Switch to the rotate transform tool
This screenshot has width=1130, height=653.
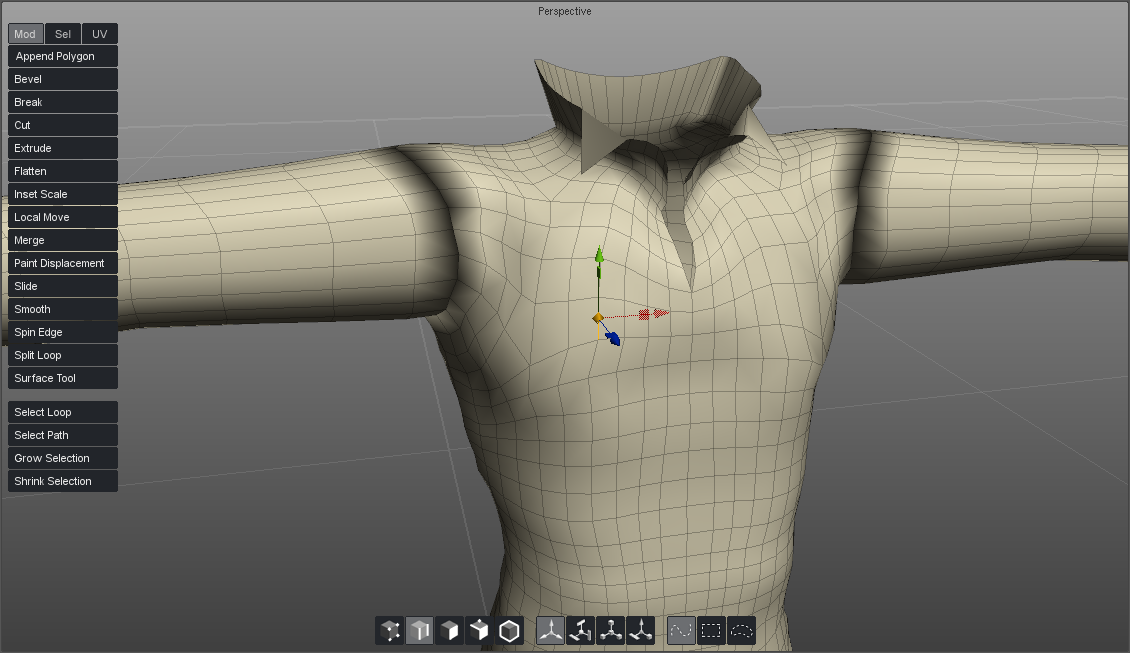[581, 630]
